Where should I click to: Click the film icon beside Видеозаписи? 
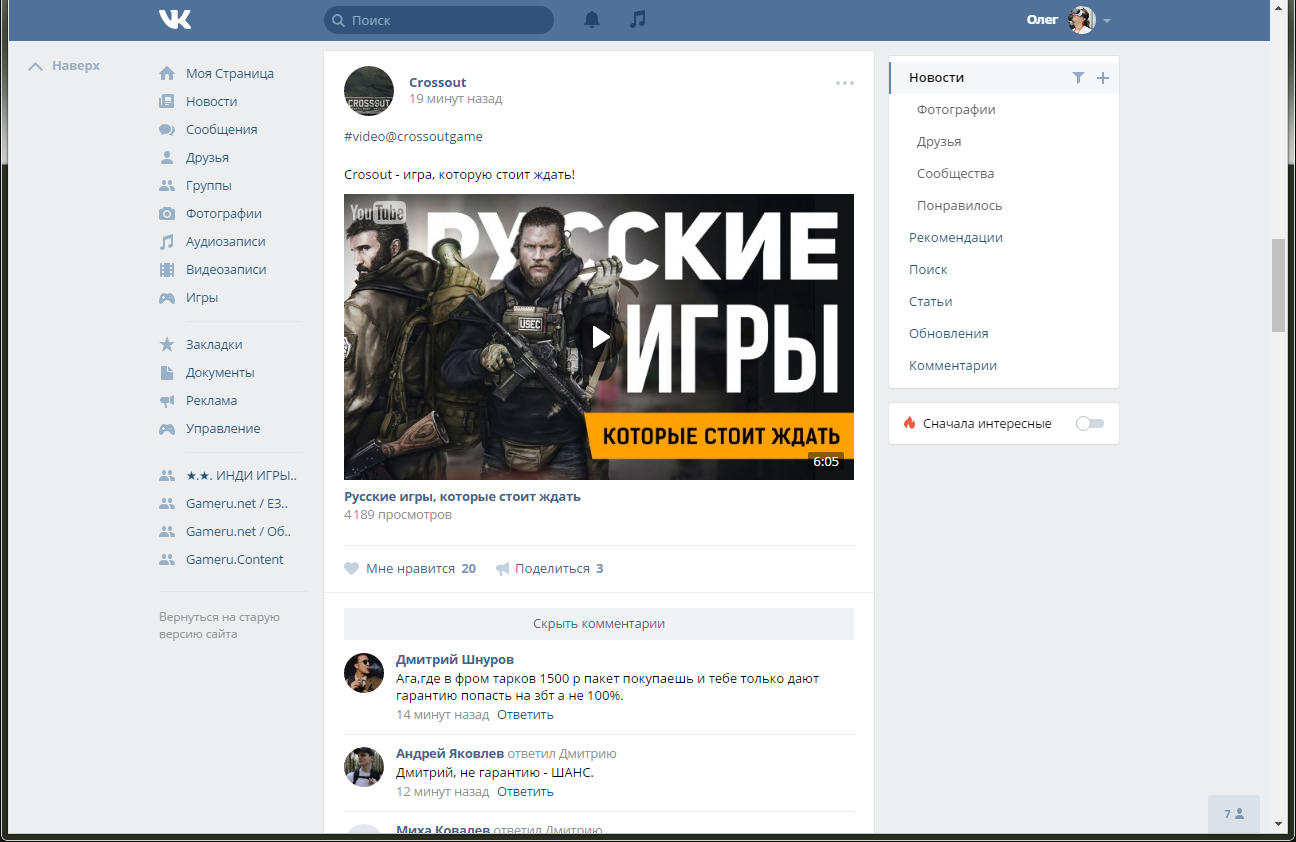pos(167,269)
